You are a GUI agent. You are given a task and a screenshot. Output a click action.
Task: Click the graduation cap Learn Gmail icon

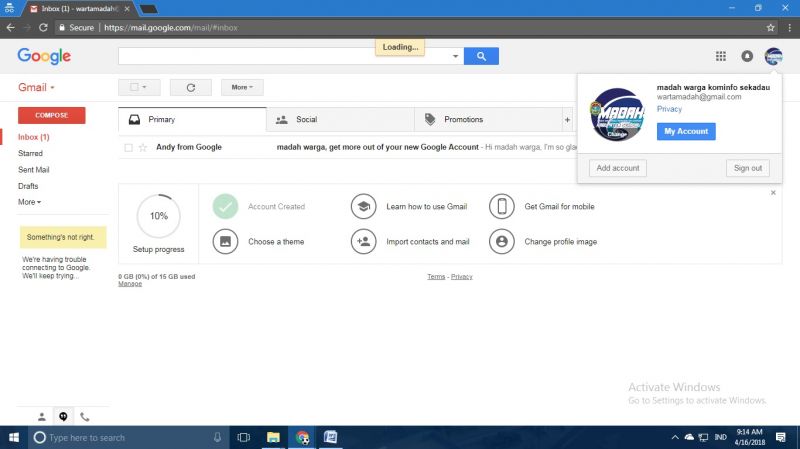click(363, 207)
